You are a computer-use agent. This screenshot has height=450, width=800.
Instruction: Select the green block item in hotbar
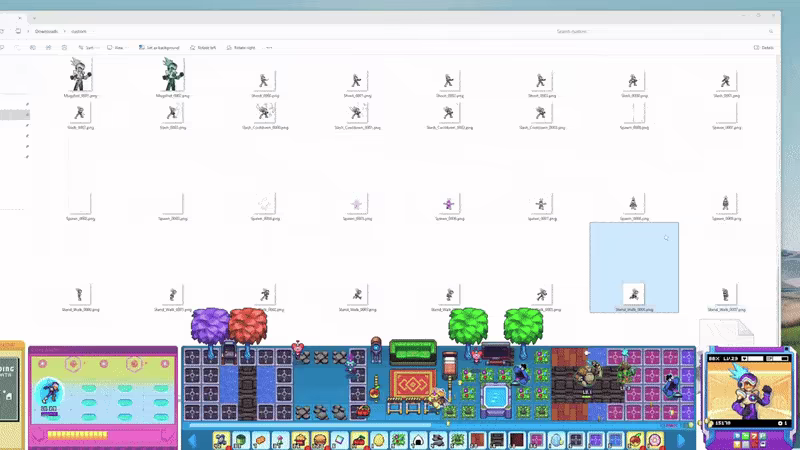click(x=241, y=440)
